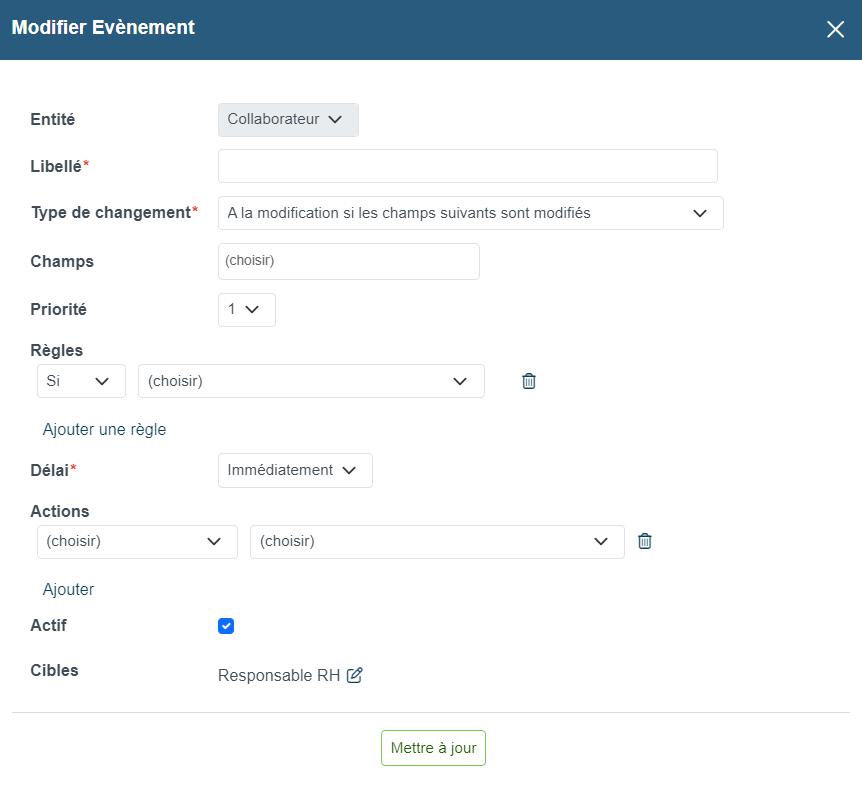862x791 pixels.
Task: Remove the action using its trash icon
Action: click(x=644, y=541)
